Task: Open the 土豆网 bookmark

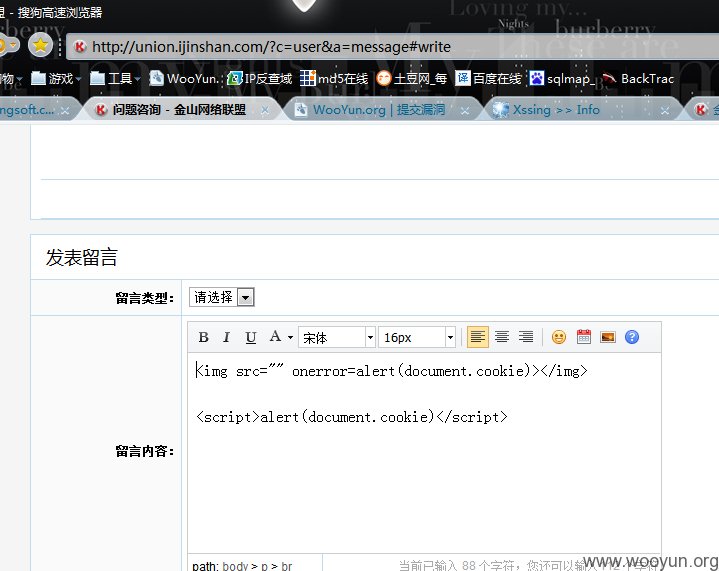Action: pos(411,79)
